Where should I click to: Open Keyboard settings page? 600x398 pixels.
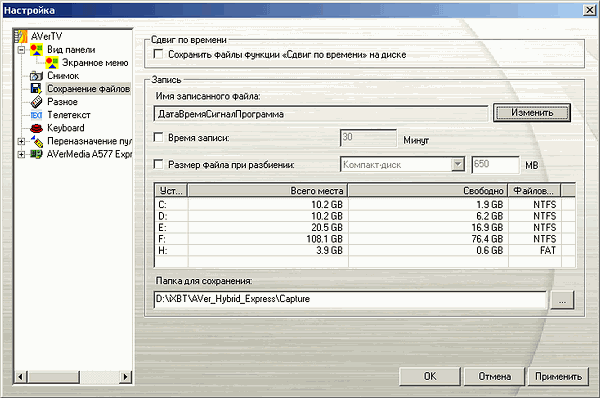[x=66, y=128]
